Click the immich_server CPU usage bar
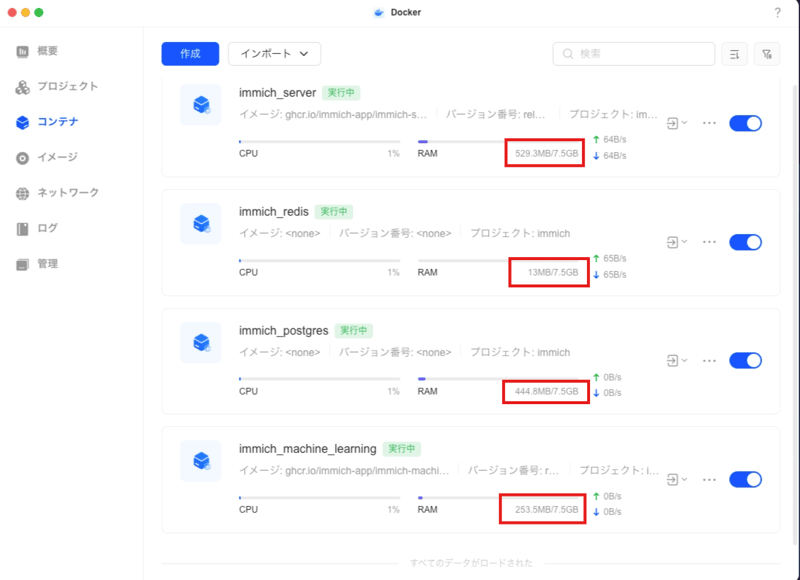800x580 pixels. coord(319,142)
